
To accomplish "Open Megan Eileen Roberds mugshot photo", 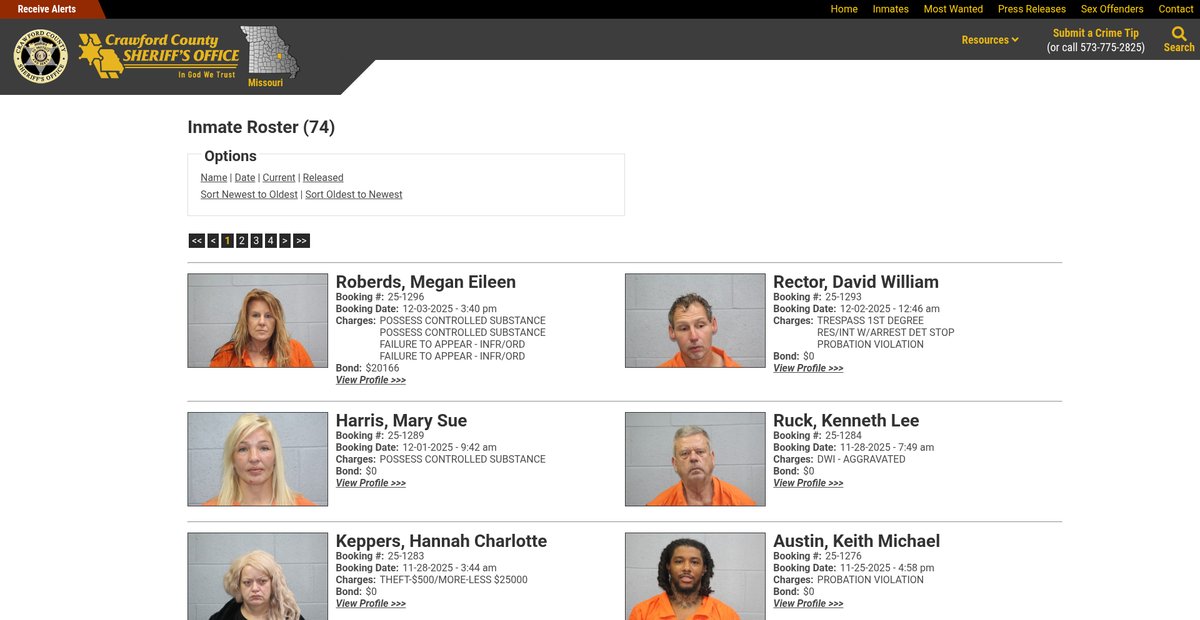I will coord(258,321).
